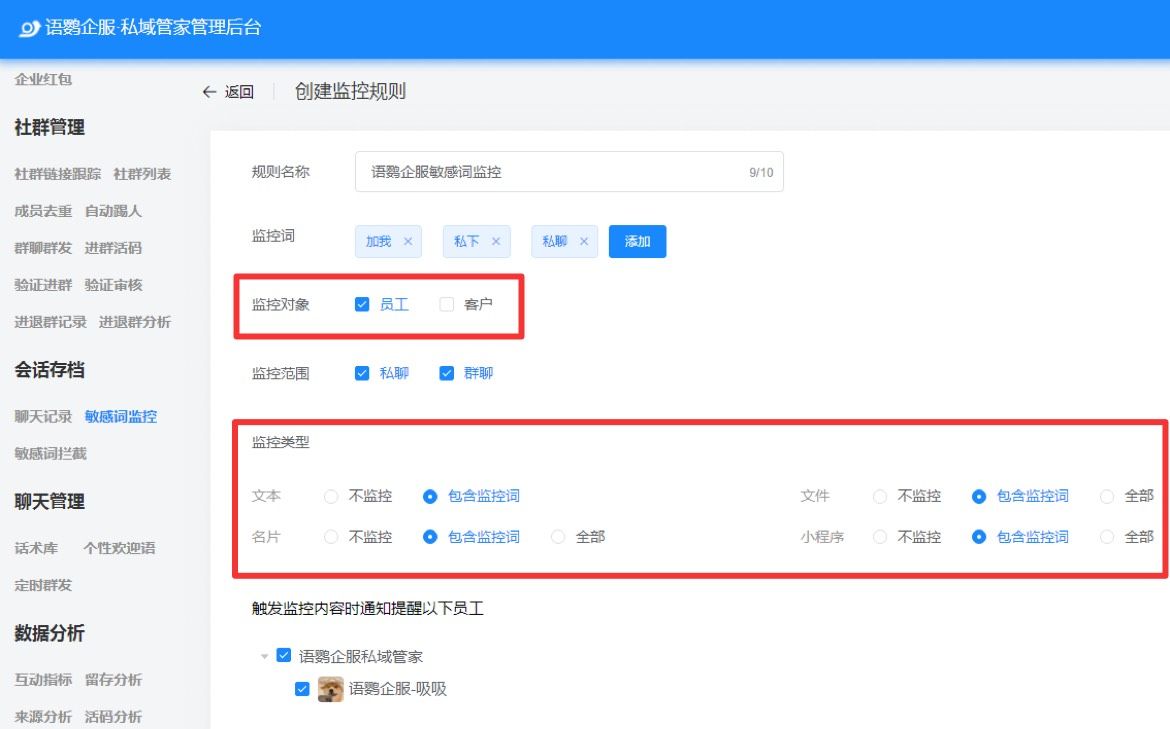Select 不监控 for 文本 type
The width and height of the screenshot is (1170, 729).
[331, 496]
